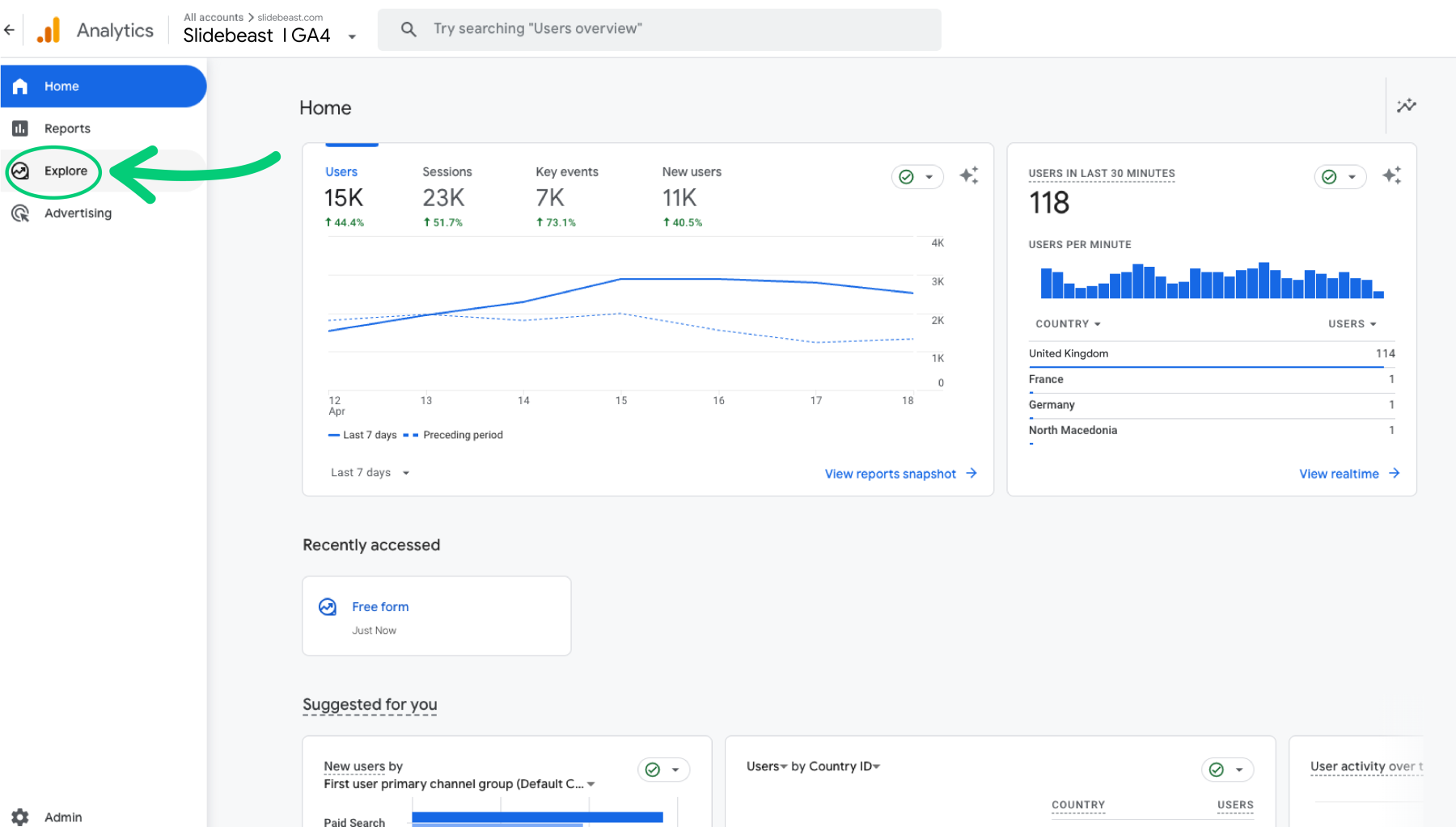Open the Free form recently accessed card
Viewport: 1456px width, 827px height.
point(437,616)
